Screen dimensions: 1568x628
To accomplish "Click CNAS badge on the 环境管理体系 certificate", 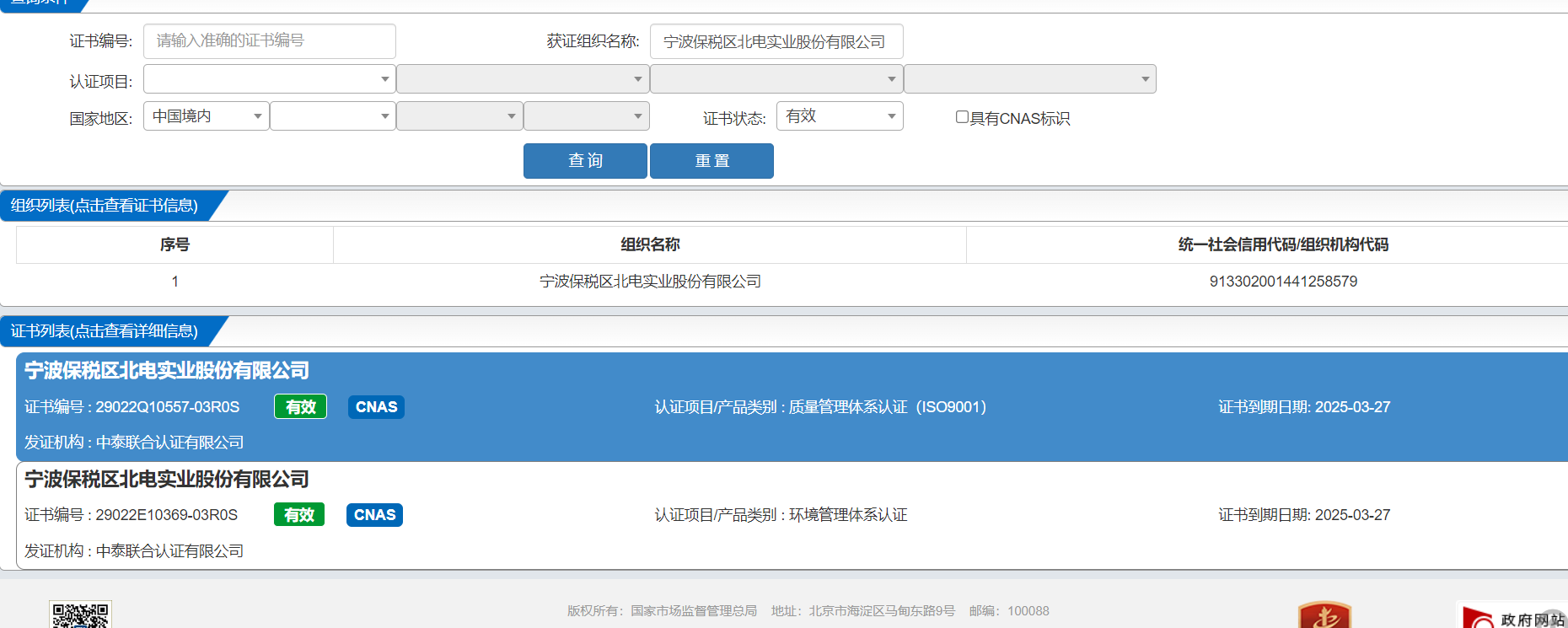I will click(374, 515).
